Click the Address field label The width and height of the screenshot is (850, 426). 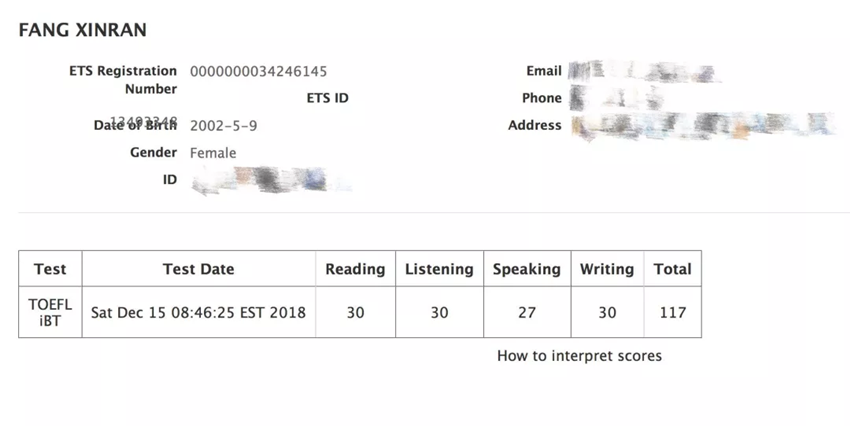pos(534,125)
